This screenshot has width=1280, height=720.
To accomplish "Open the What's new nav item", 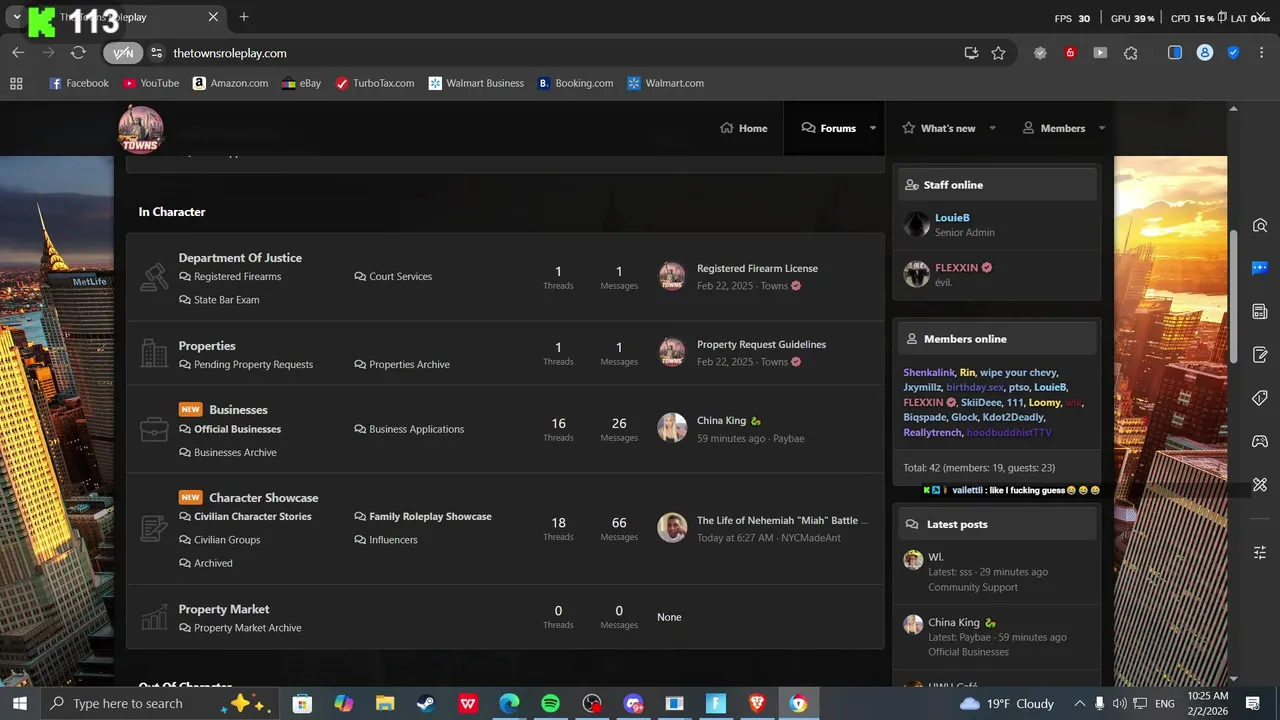I will [x=938, y=128].
